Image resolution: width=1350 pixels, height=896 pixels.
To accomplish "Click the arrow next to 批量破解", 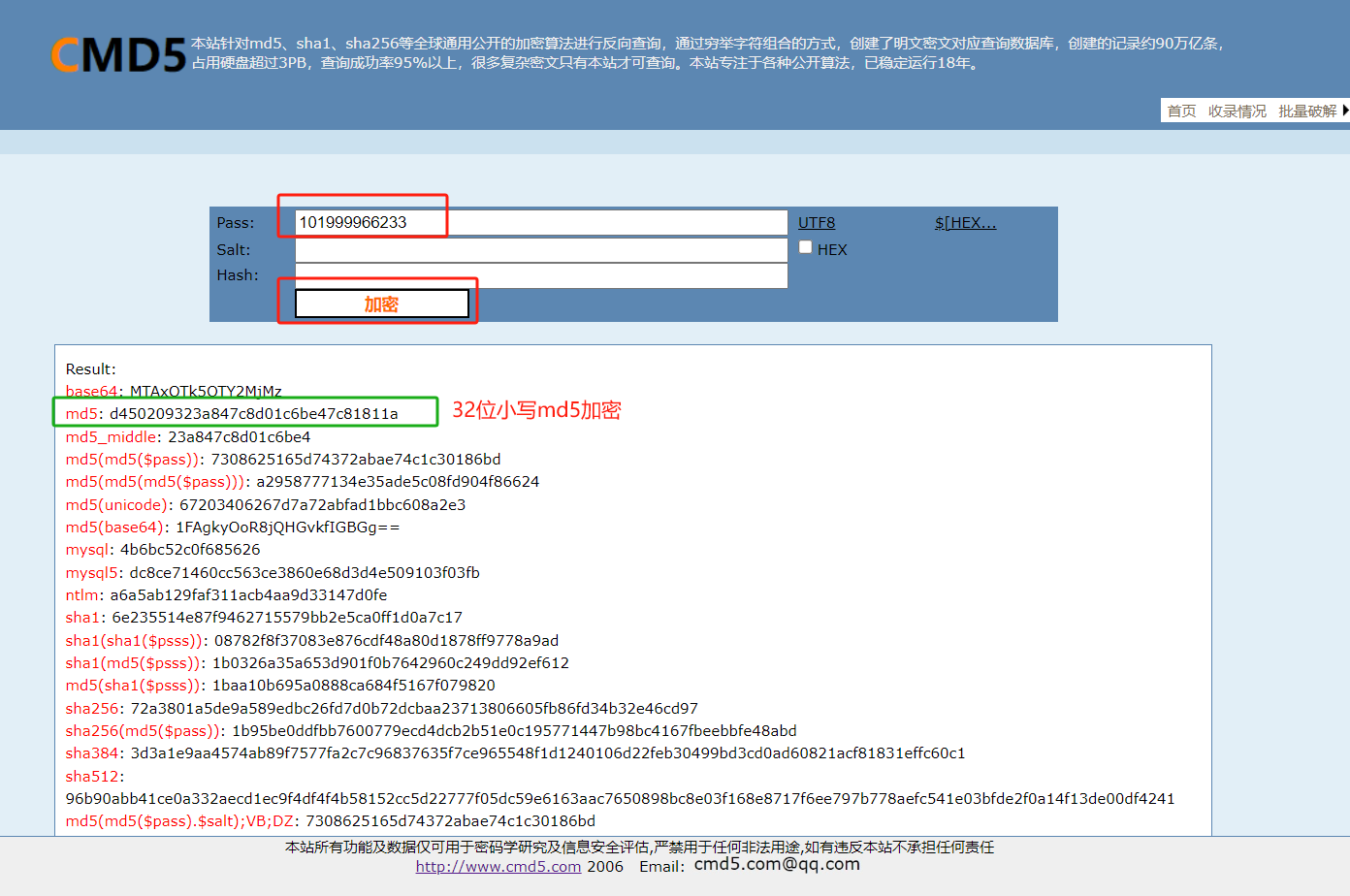I will tap(1345, 111).
